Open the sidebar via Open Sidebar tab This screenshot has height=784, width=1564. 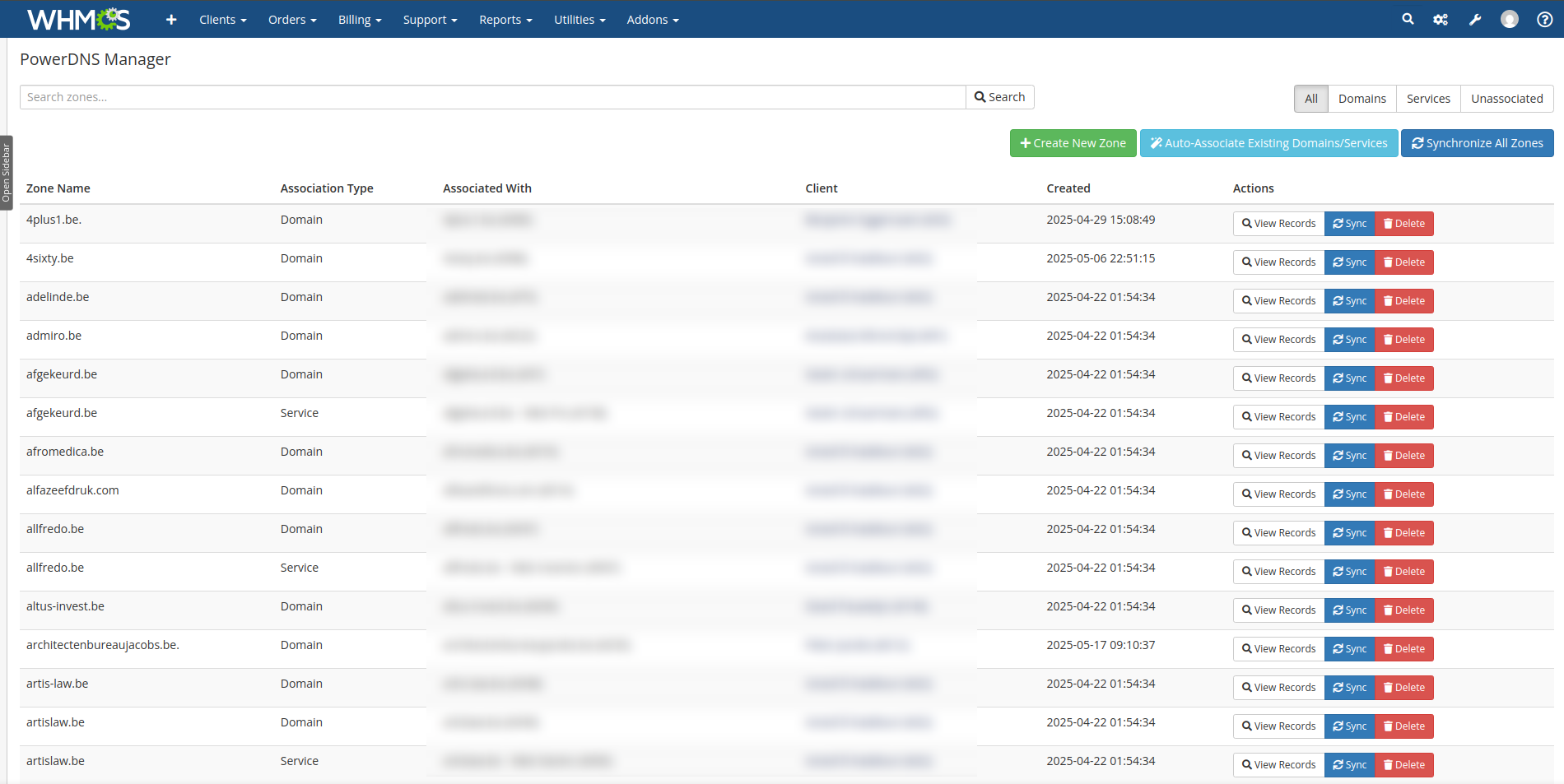tap(7, 173)
